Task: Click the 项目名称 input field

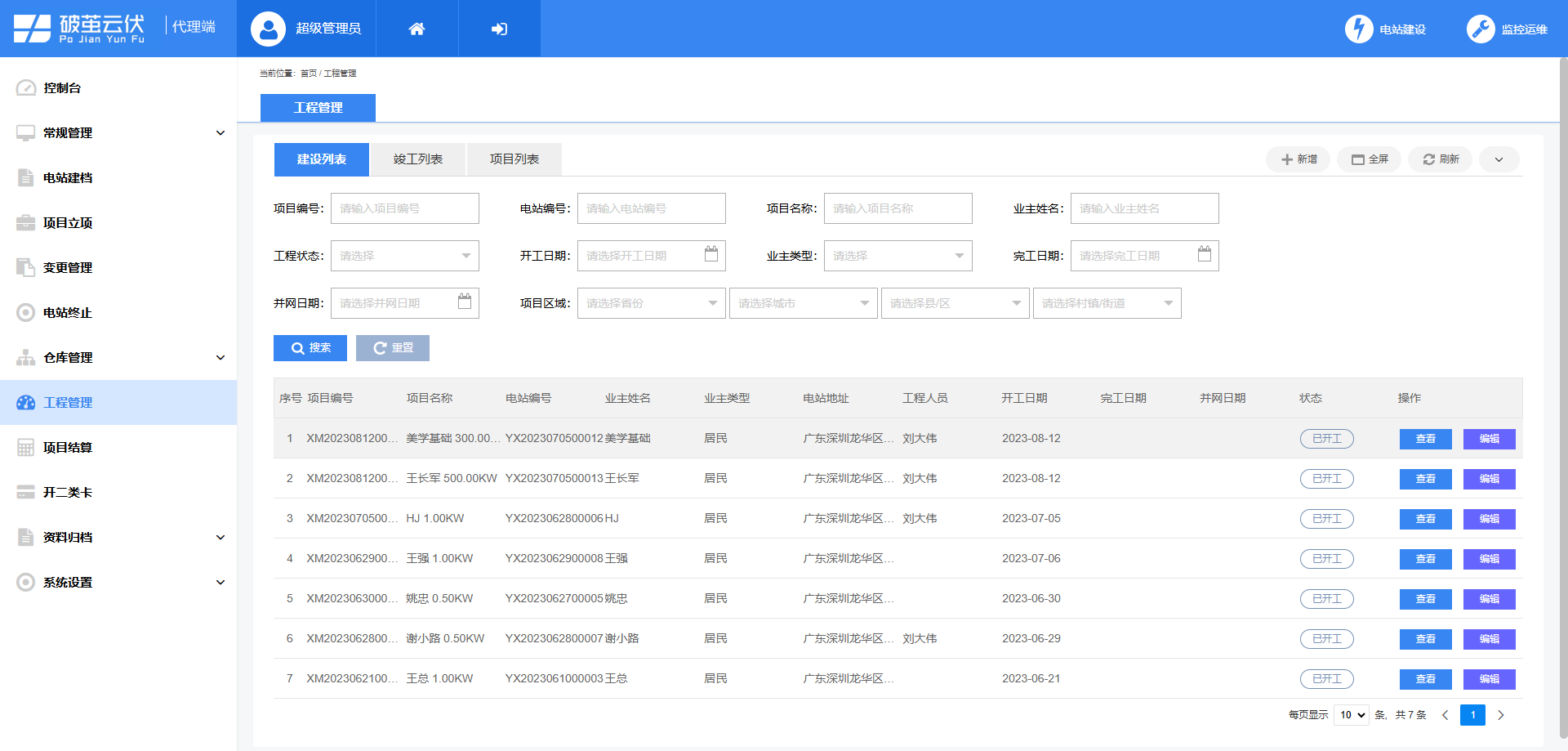Action: tap(897, 208)
